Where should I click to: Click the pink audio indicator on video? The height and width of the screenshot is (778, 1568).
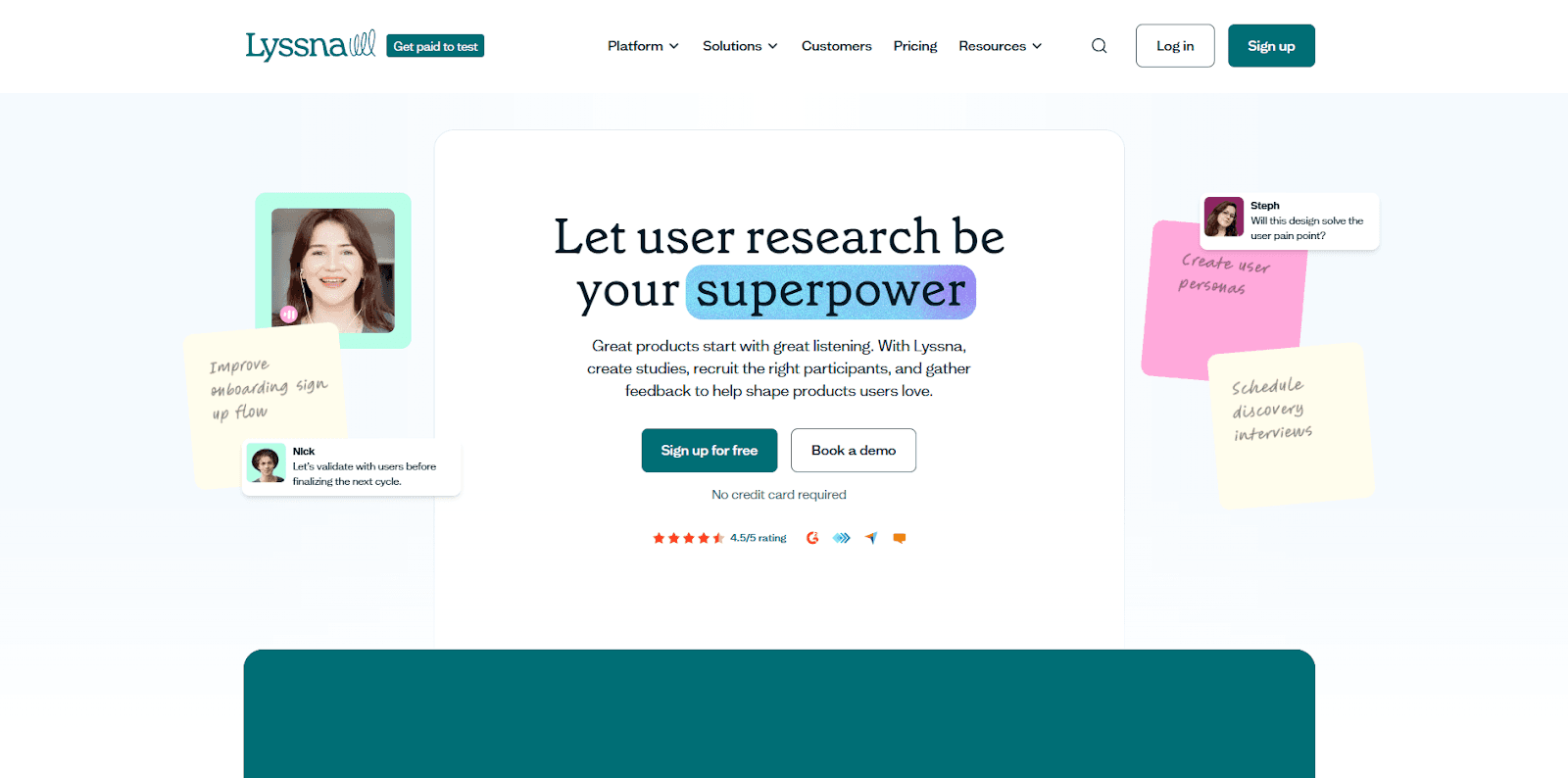289,315
